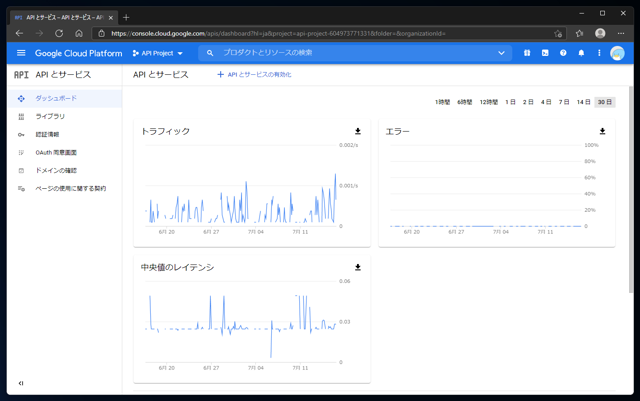Image resolution: width=640 pixels, height=401 pixels.
Task: Open the browser profile icon
Action: coord(600,33)
